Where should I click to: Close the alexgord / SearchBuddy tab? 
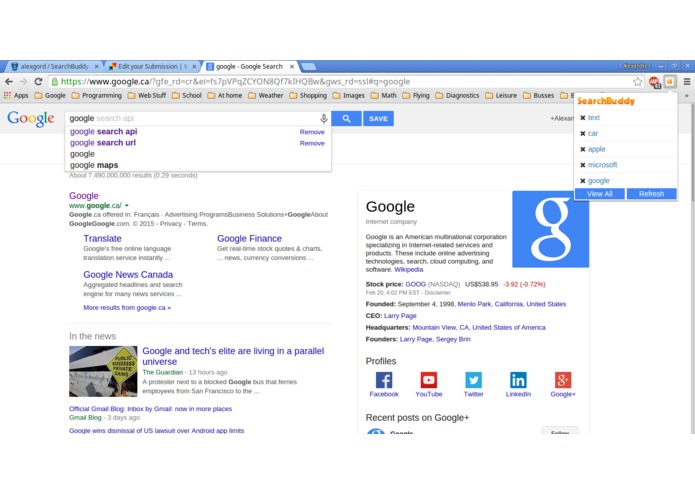[x=97, y=66]
